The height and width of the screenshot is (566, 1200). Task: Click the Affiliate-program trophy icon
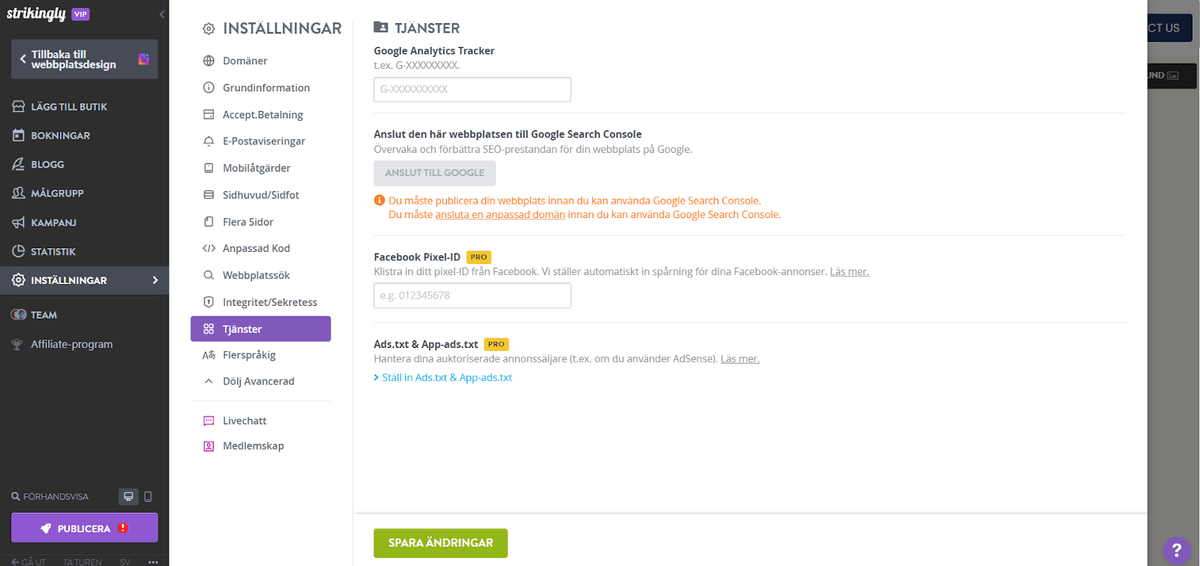click(18, 344)
